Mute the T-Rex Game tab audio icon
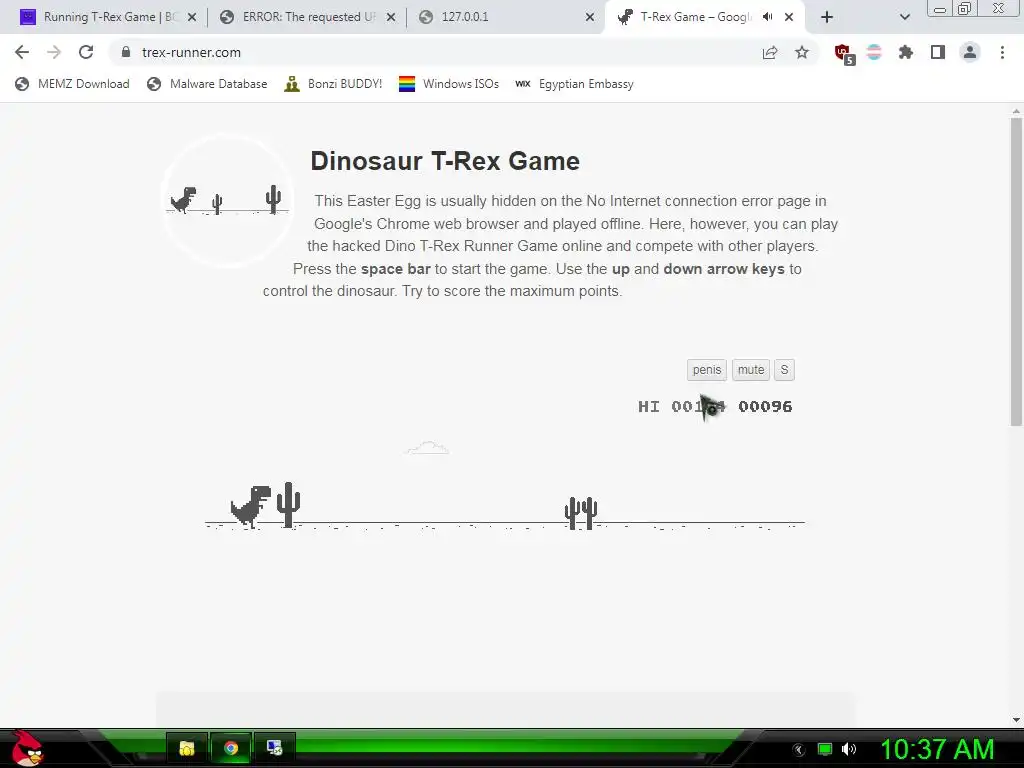 [x=767, y=17]
